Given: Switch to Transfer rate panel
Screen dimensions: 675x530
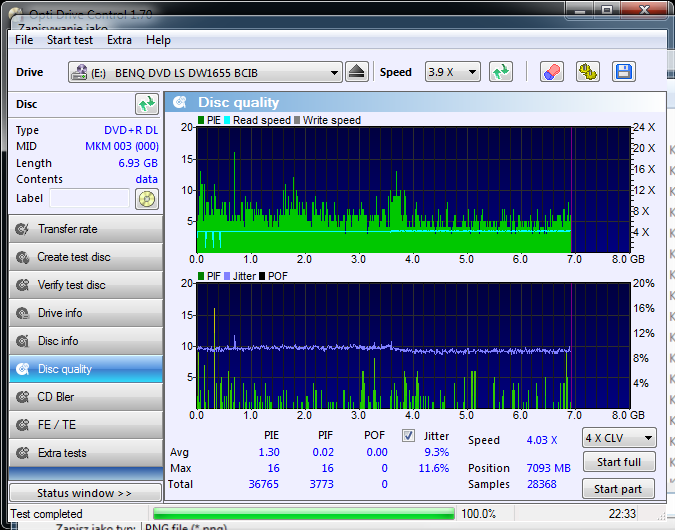Looking at the screenshot, I should [86, 229].
